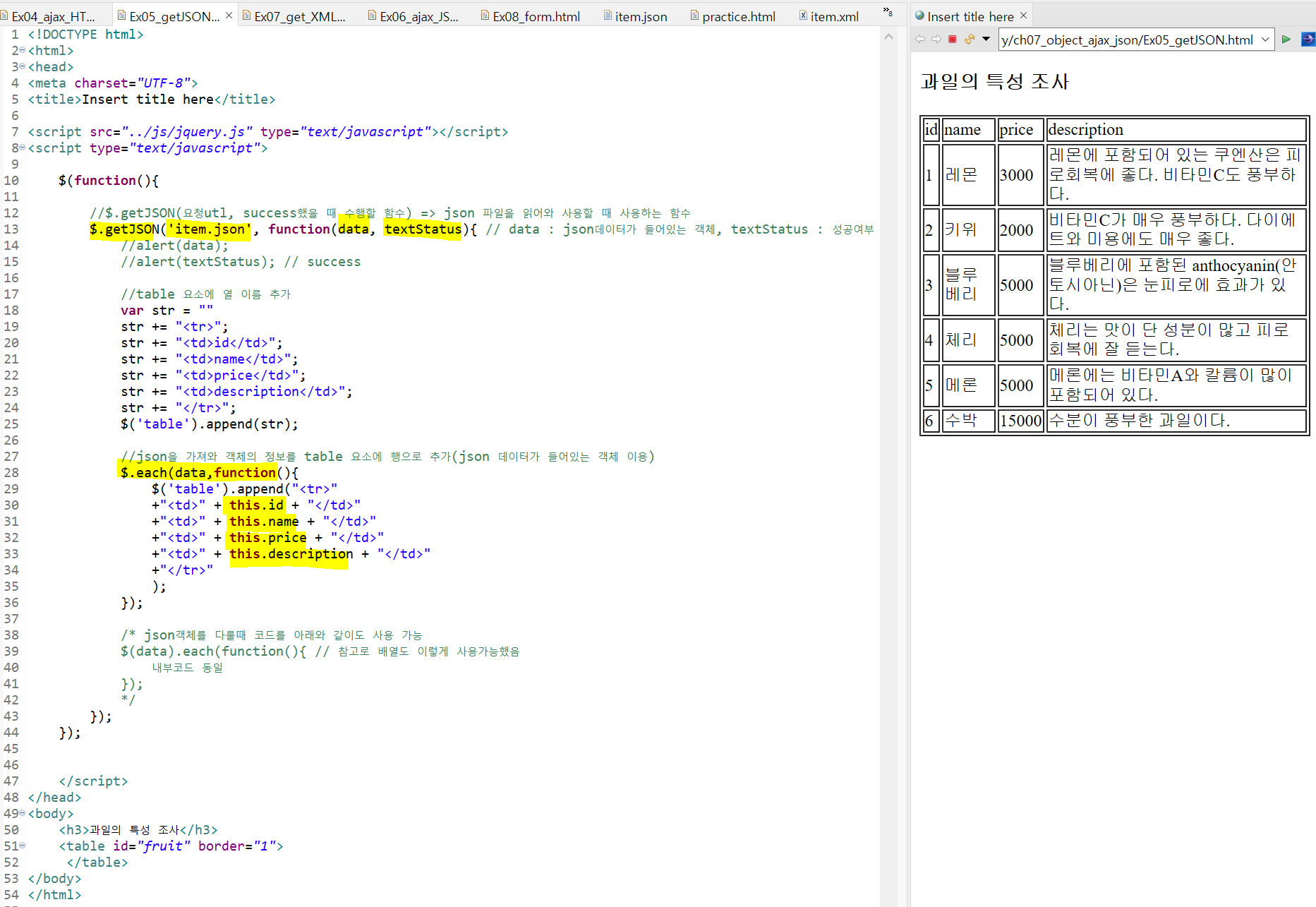Collapse the body fold on line 49

click(x=23, y=813)
